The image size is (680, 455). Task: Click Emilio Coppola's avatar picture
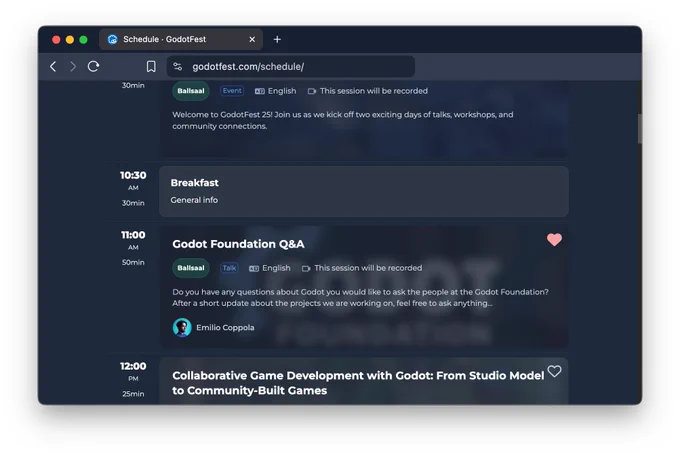182,327
